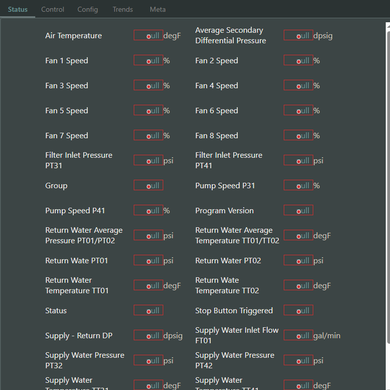Screen dimensions: 390x390
Task: Click Supply Water Inlet Flow FT01 value
Action: click(x=298, y=335)
